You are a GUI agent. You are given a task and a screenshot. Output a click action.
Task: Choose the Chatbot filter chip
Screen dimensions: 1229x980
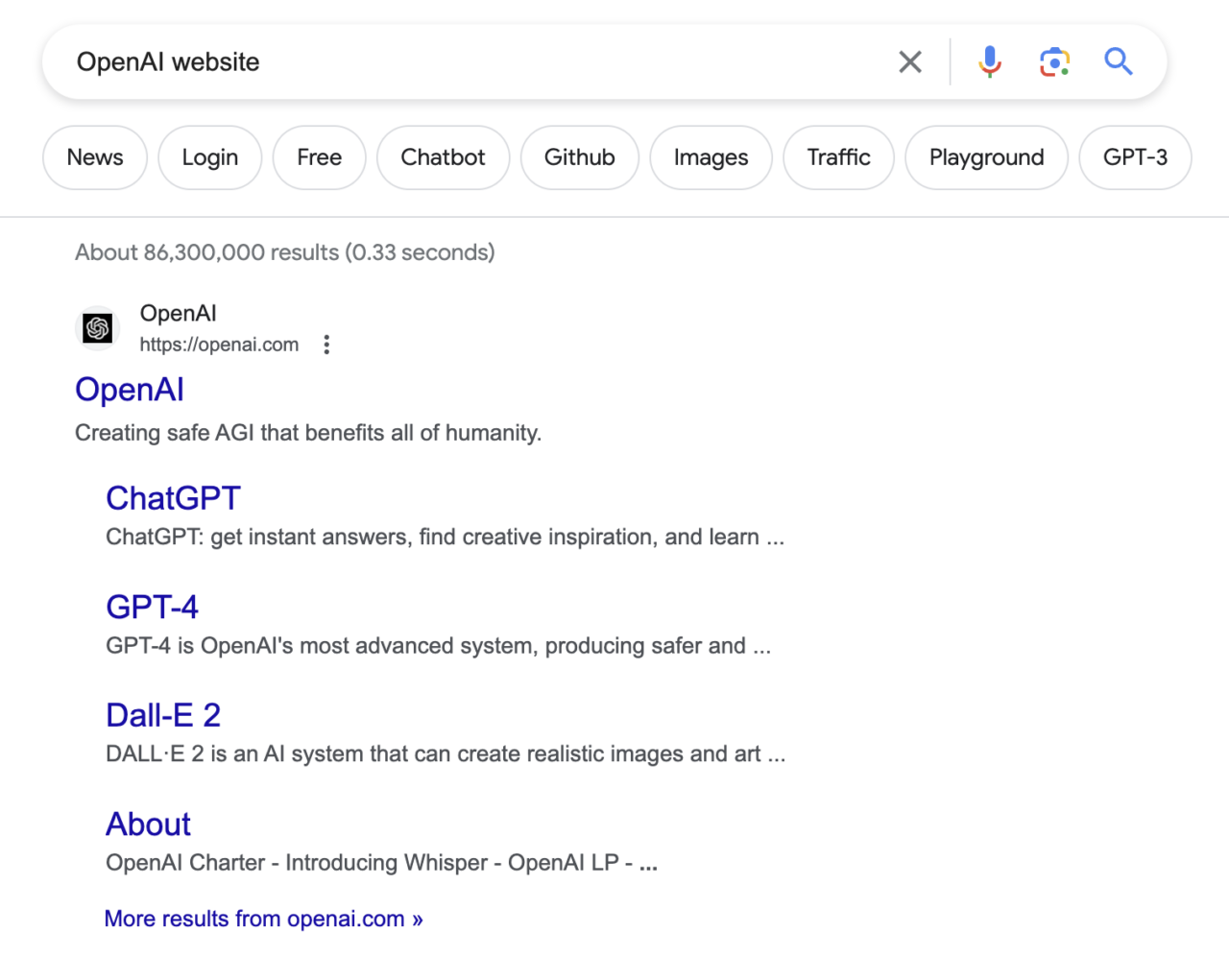pyautogui.click(x=443, y=157)
